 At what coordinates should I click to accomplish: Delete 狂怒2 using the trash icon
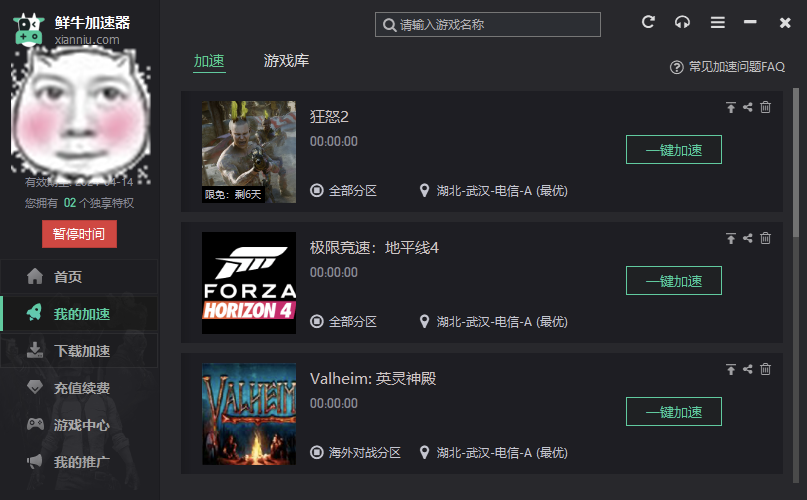(x=765, y=107)
